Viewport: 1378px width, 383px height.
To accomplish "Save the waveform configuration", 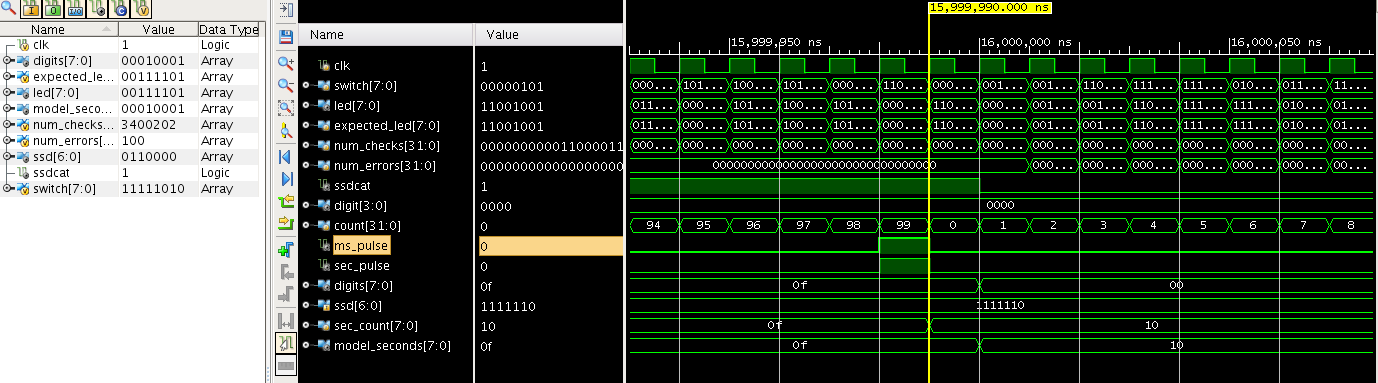I will tap(285, 37).
